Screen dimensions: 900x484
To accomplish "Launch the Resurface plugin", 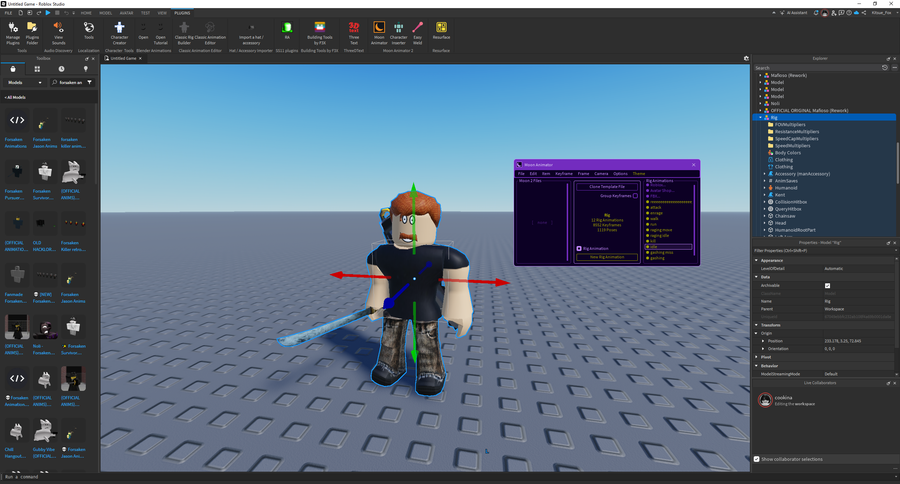I will pos(441,30).
